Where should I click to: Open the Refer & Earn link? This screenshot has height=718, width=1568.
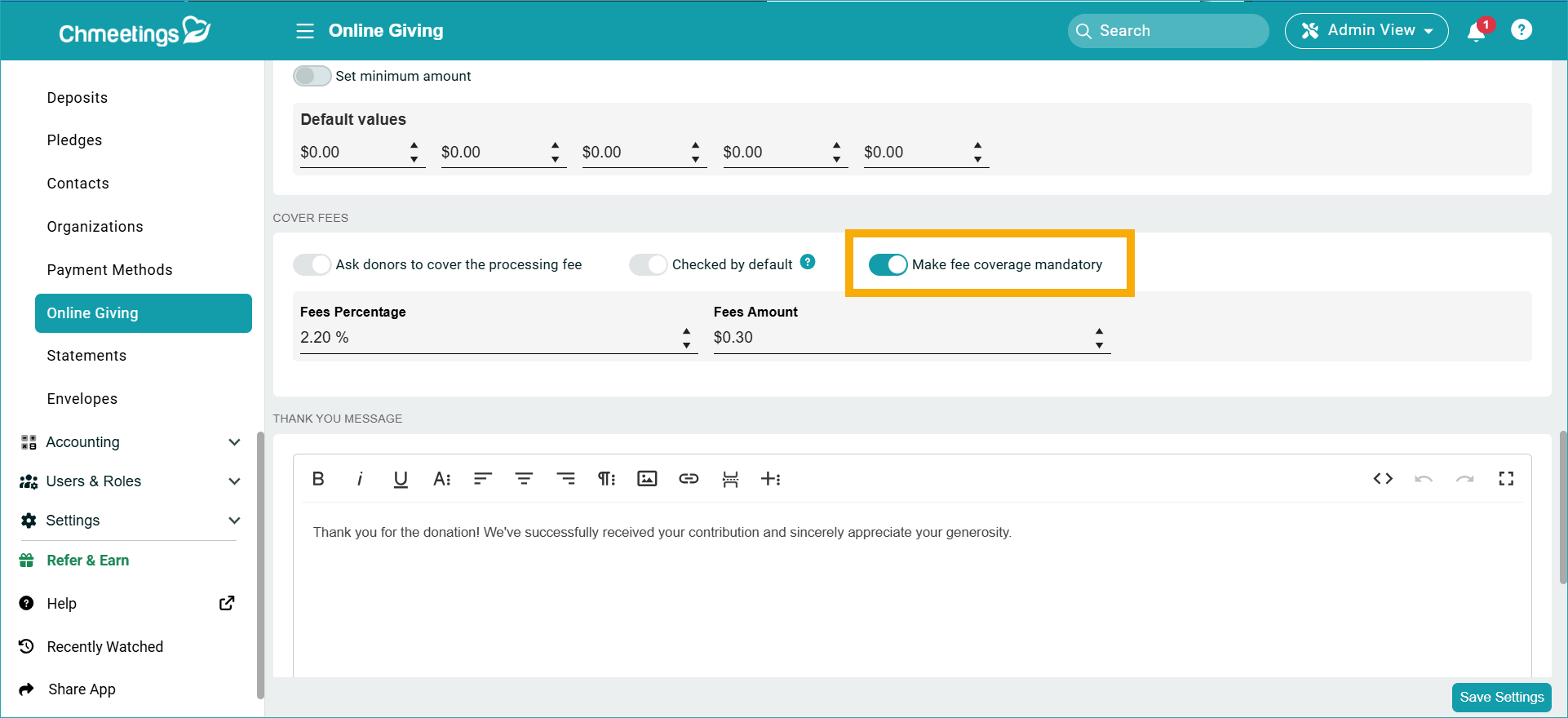click(87, 561)
